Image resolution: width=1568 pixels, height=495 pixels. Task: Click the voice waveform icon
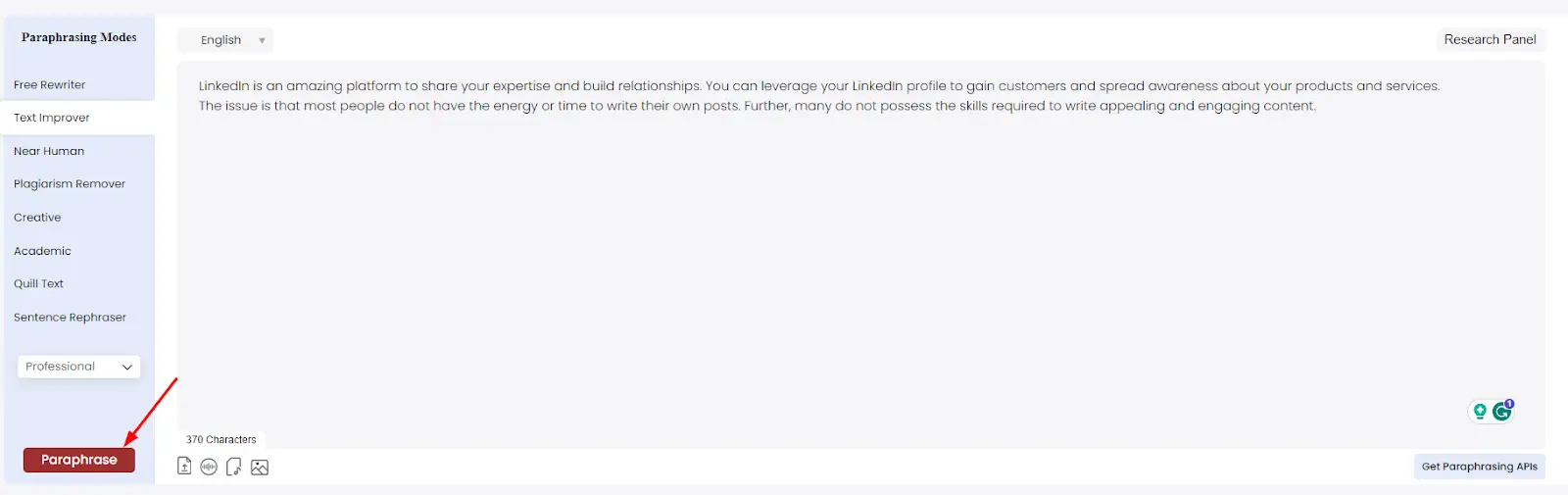coord(209,467)
